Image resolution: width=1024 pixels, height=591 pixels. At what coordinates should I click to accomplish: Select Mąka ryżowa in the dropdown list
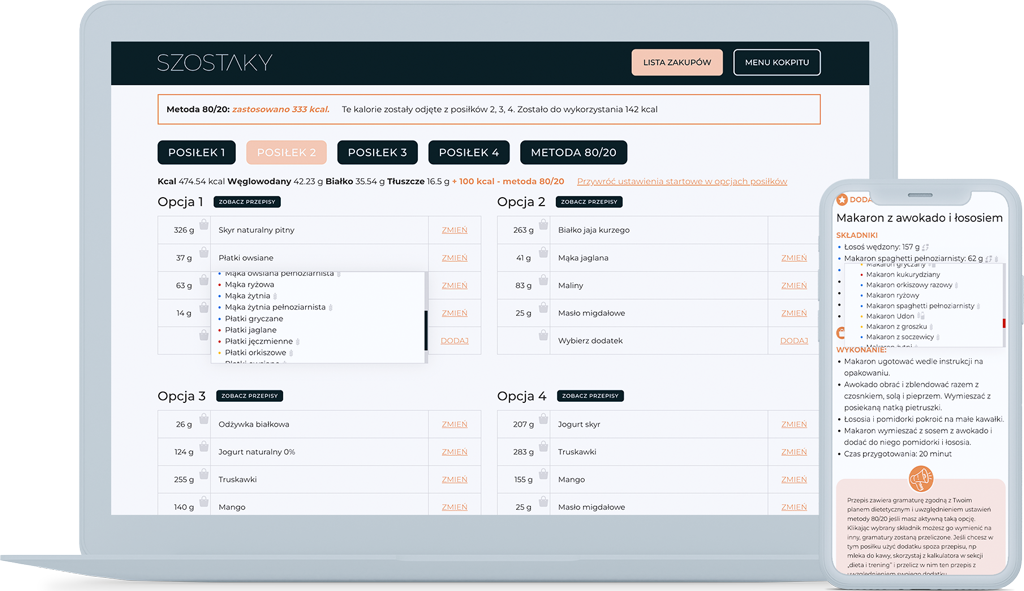click(x=249, y=285)
